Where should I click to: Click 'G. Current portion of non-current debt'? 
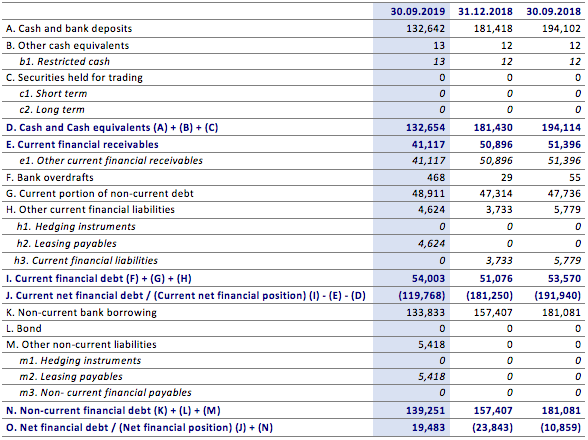pos(100,194)
